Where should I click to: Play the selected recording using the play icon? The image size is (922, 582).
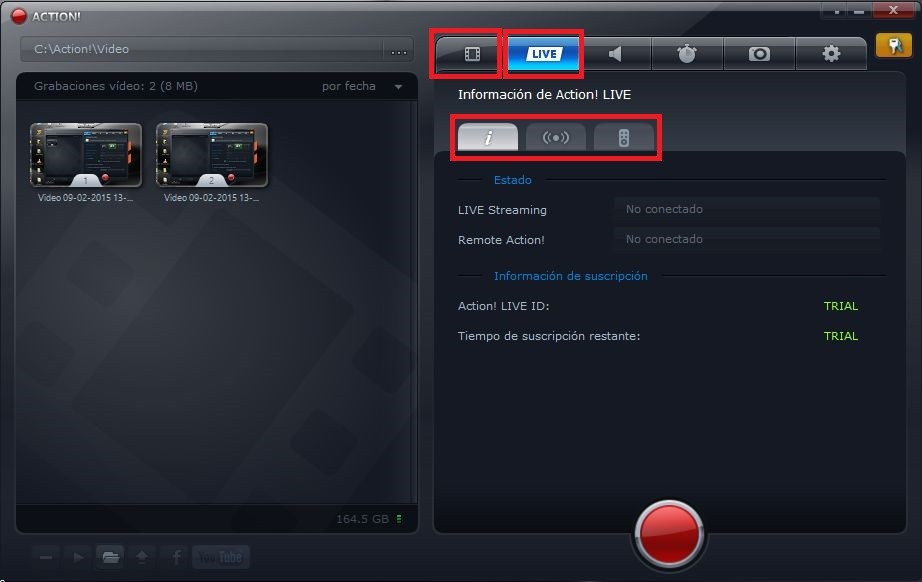pyautogui.click(x=78, y=557)
